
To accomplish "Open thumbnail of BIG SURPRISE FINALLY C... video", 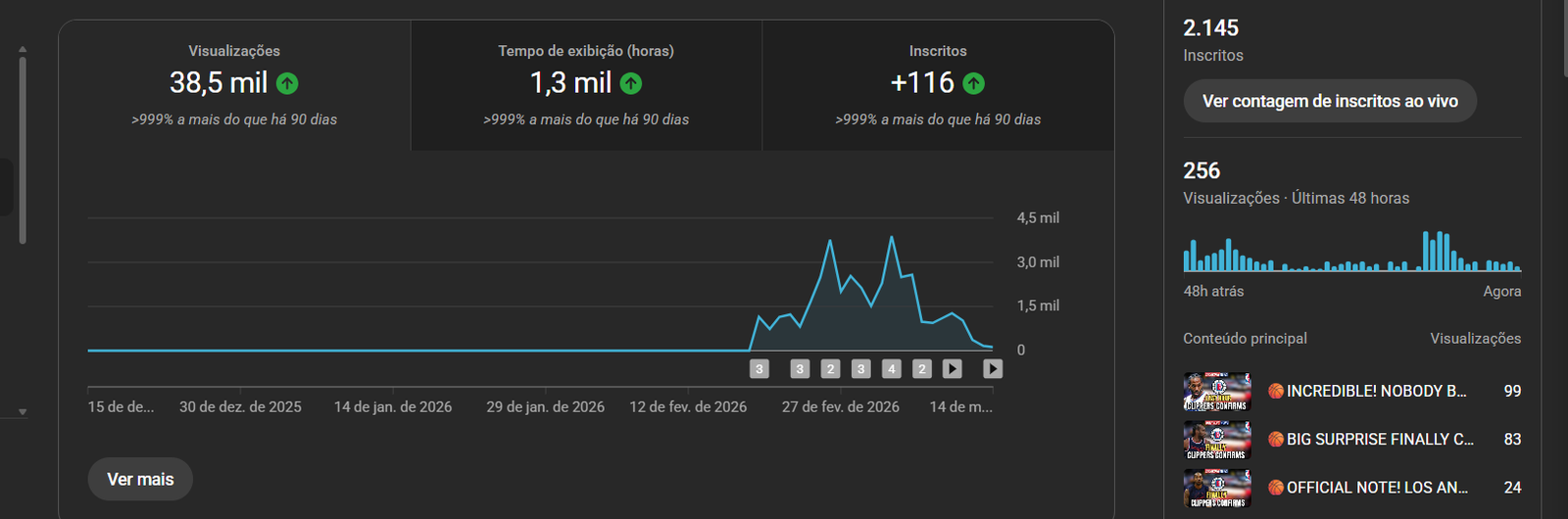I will point(1217,440).
